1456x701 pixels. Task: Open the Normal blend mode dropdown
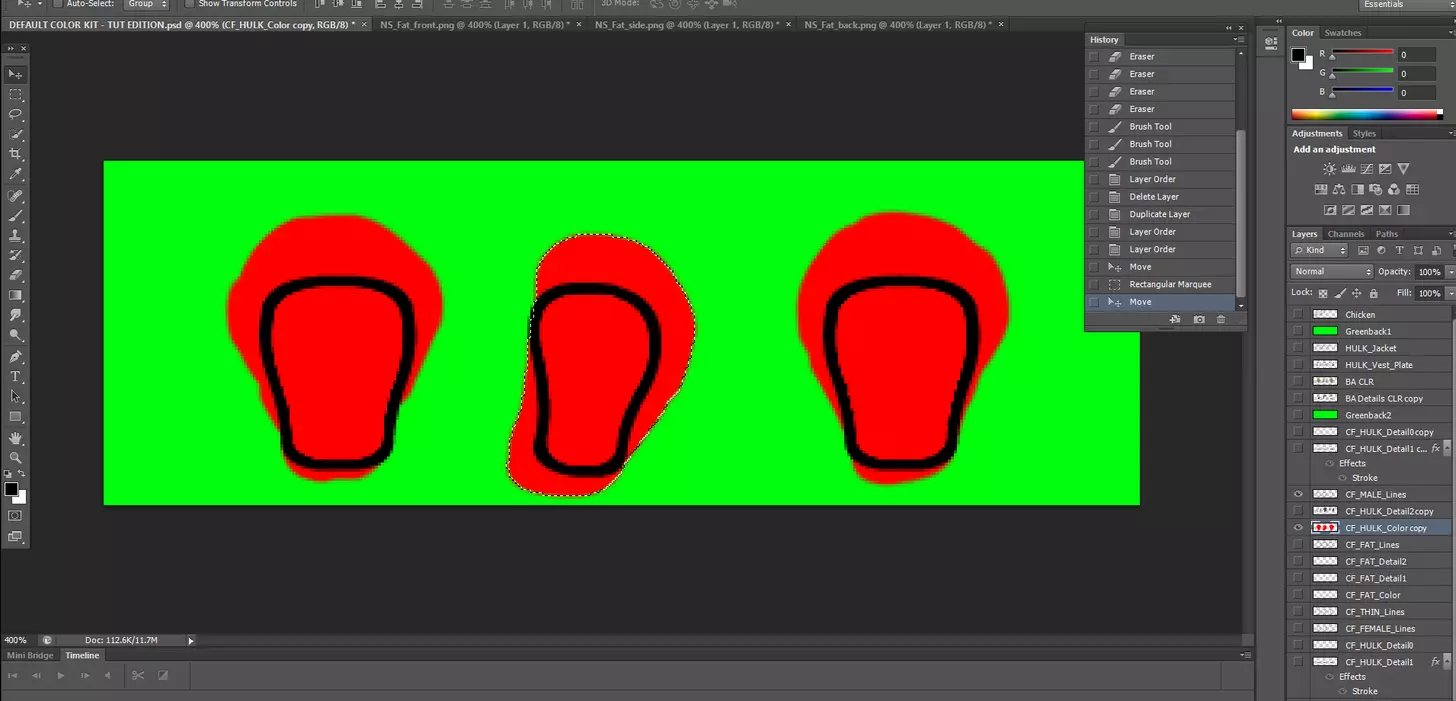[x=1331, y=272]
